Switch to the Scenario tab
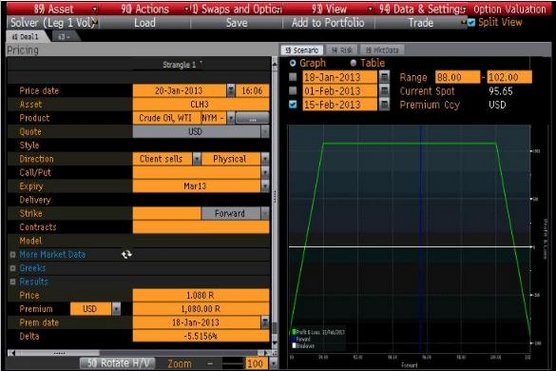Screen dimensions: 556x371 click(302, 50)
